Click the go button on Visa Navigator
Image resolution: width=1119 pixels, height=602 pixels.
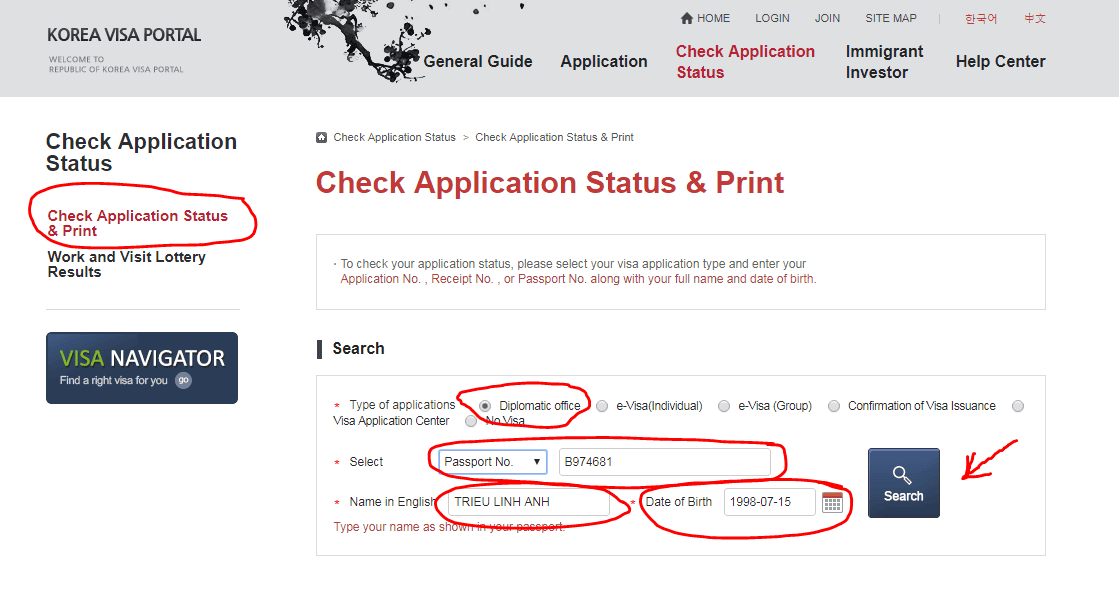[x=183, y=380]
